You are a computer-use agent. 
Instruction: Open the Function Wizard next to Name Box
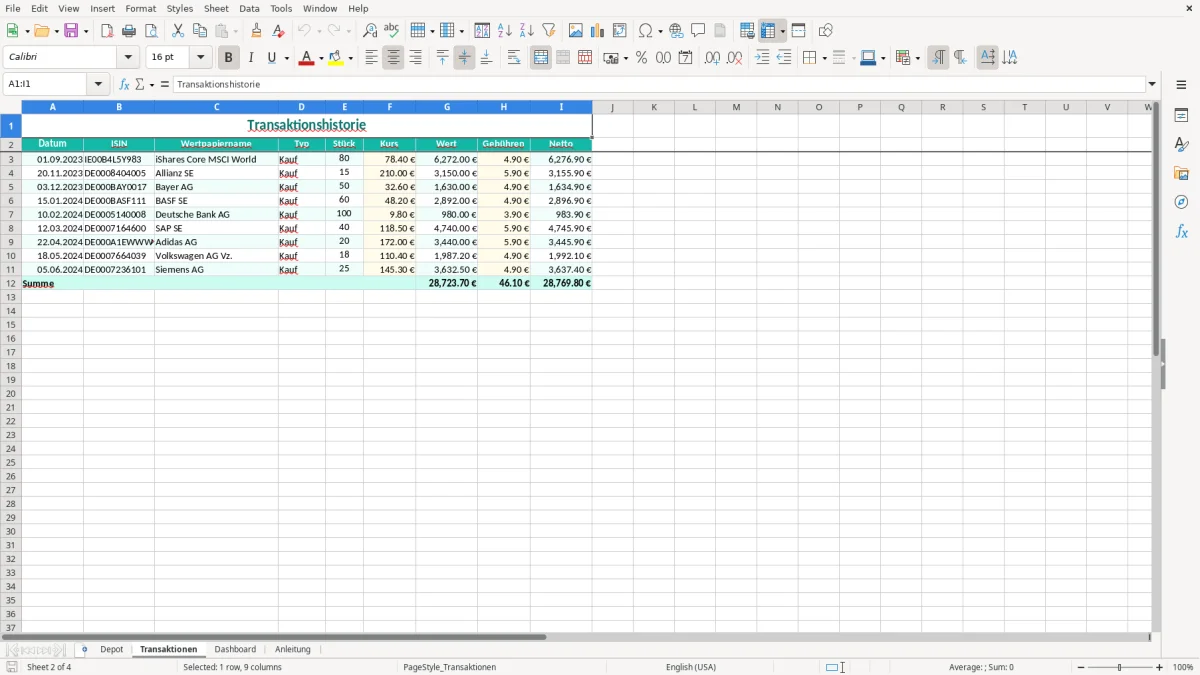point(125,85)
